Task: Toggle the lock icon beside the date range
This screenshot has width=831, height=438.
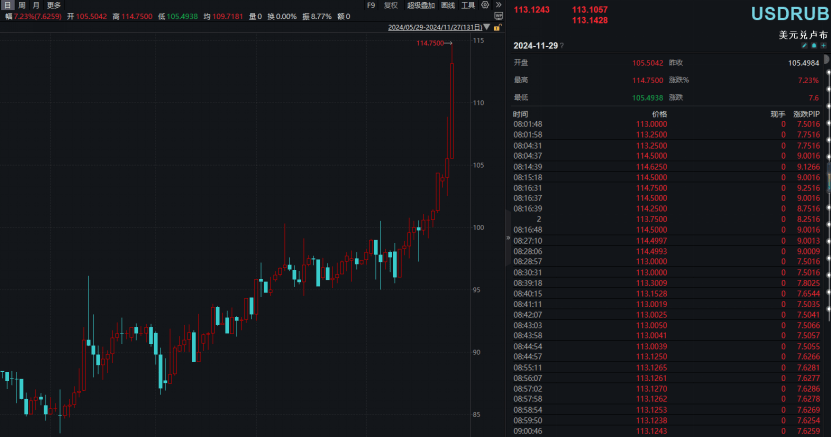Action: tap(495, 28)
